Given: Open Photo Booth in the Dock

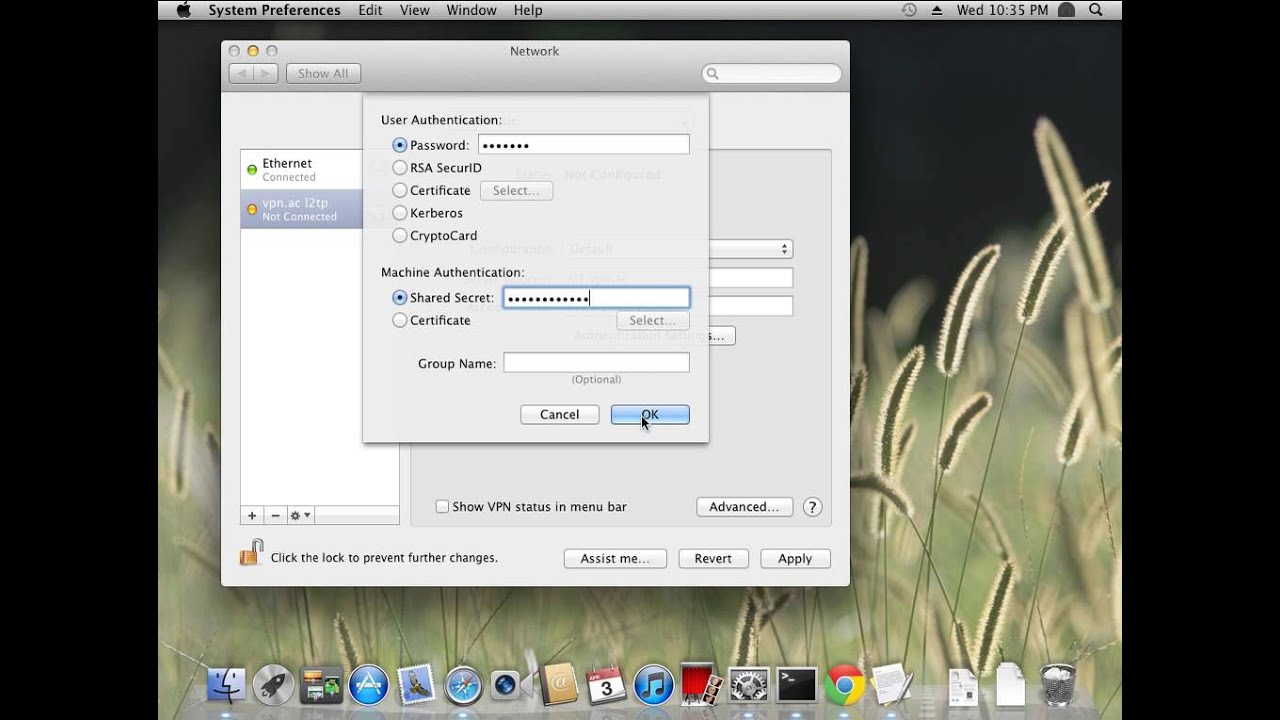Looking at the screenshot, I should coord(702,686).
